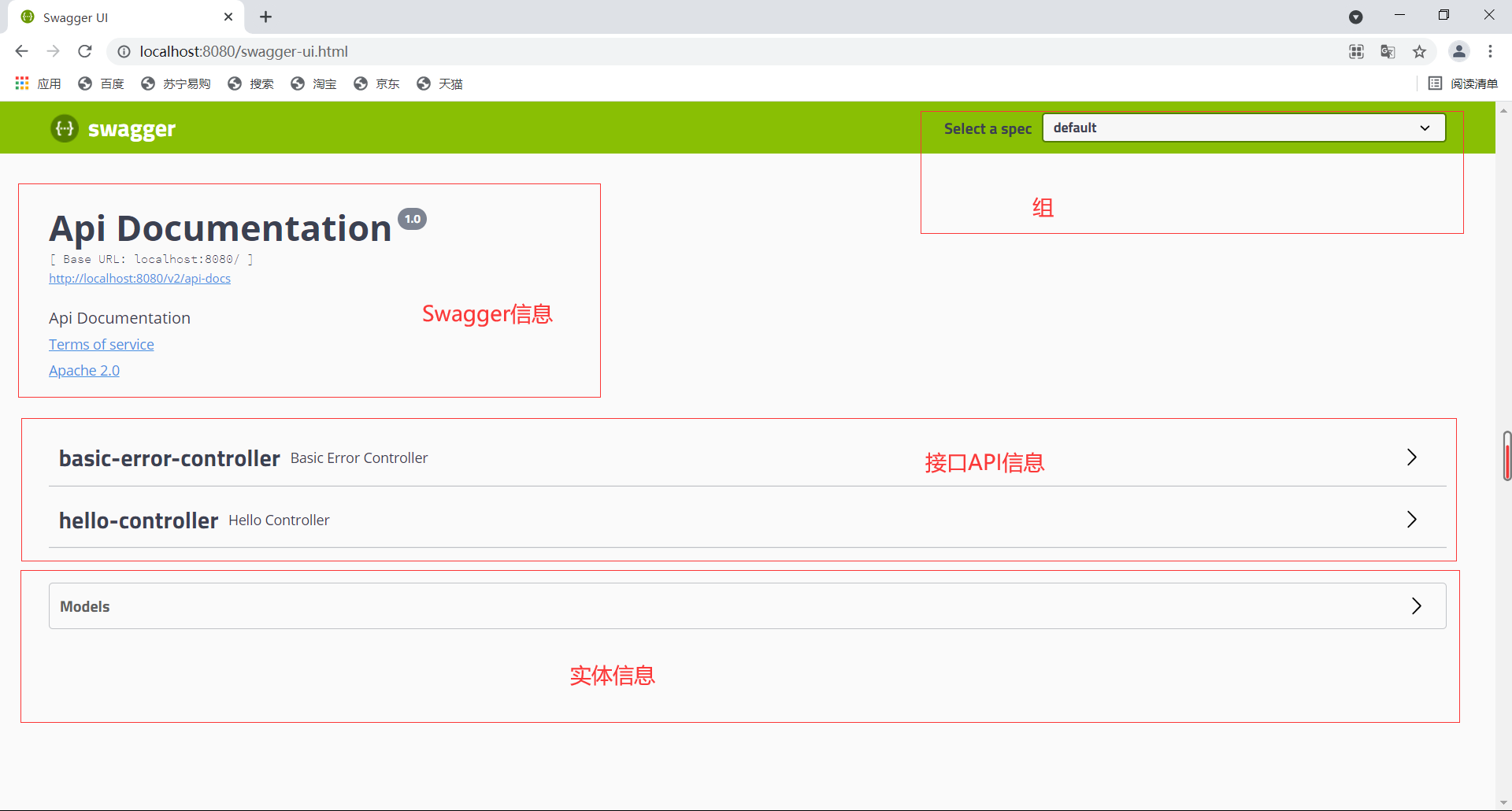Open the browser profile avatar icon
Screen dimensions: 1512x811
tap(1458, 51)
